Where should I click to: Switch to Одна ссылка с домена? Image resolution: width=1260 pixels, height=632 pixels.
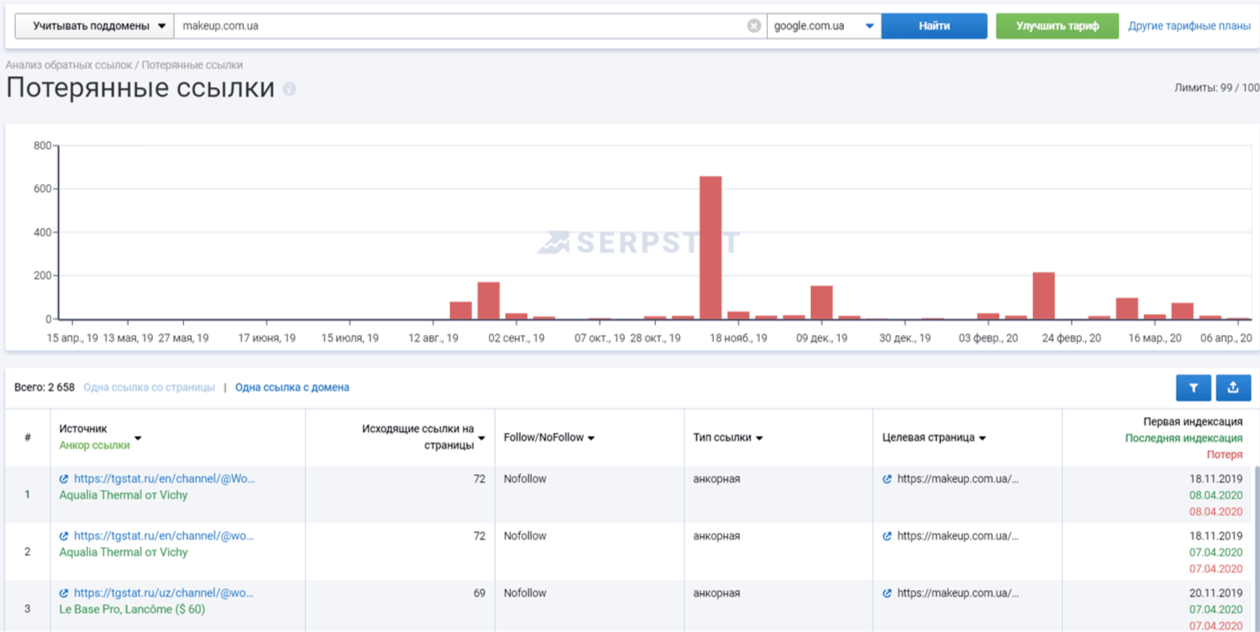pyautogui.click(x=292, y=387)
